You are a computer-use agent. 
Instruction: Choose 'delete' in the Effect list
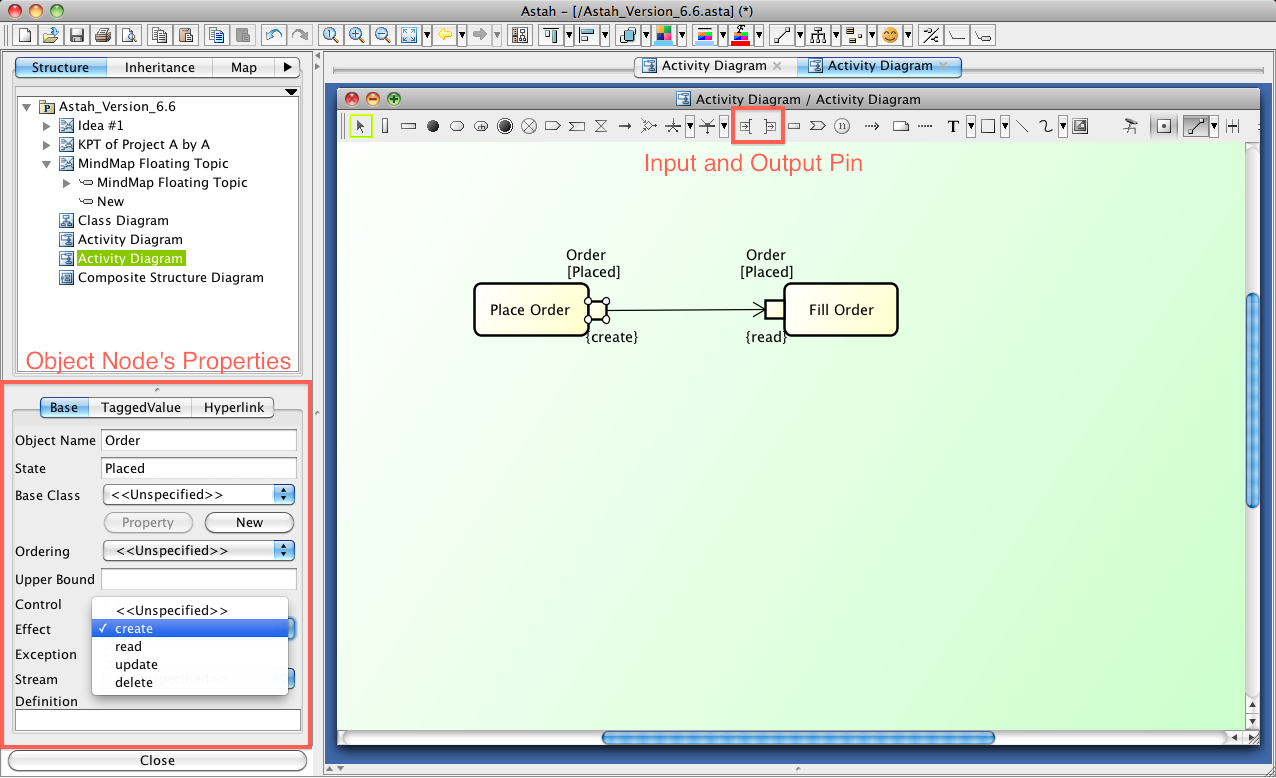click(x=134, y=683)
